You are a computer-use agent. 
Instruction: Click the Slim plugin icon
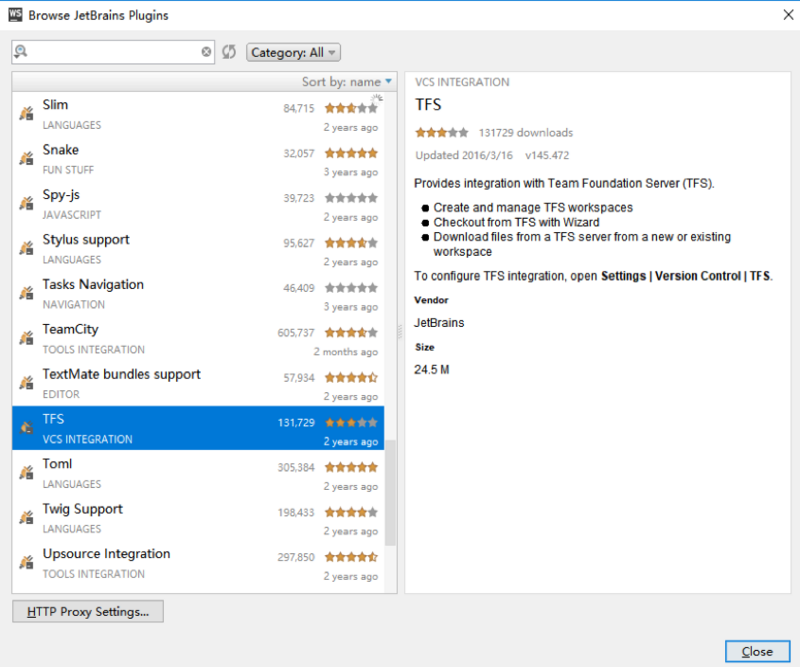(x=27, y=113)
